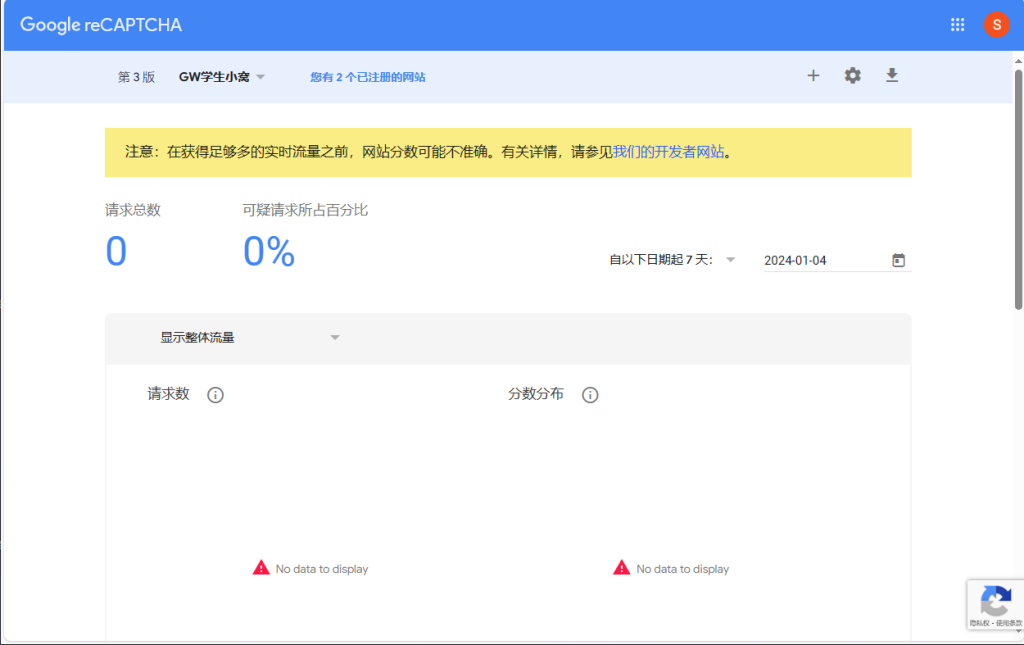
Task: Click the 您有 2 个已注册的网站 link
Action: click(x=368, y=77)
